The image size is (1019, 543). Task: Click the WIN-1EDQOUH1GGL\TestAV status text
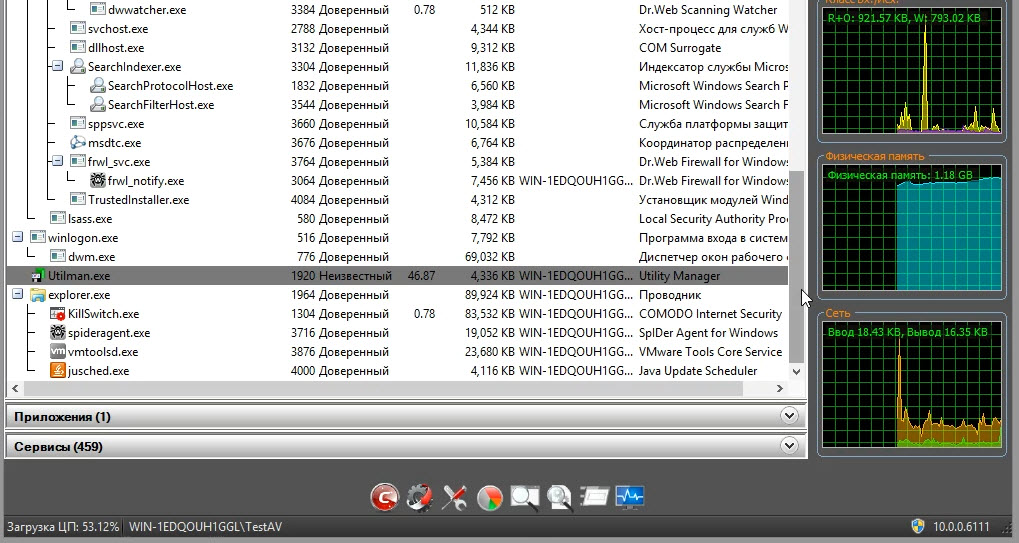coord(205,527)
